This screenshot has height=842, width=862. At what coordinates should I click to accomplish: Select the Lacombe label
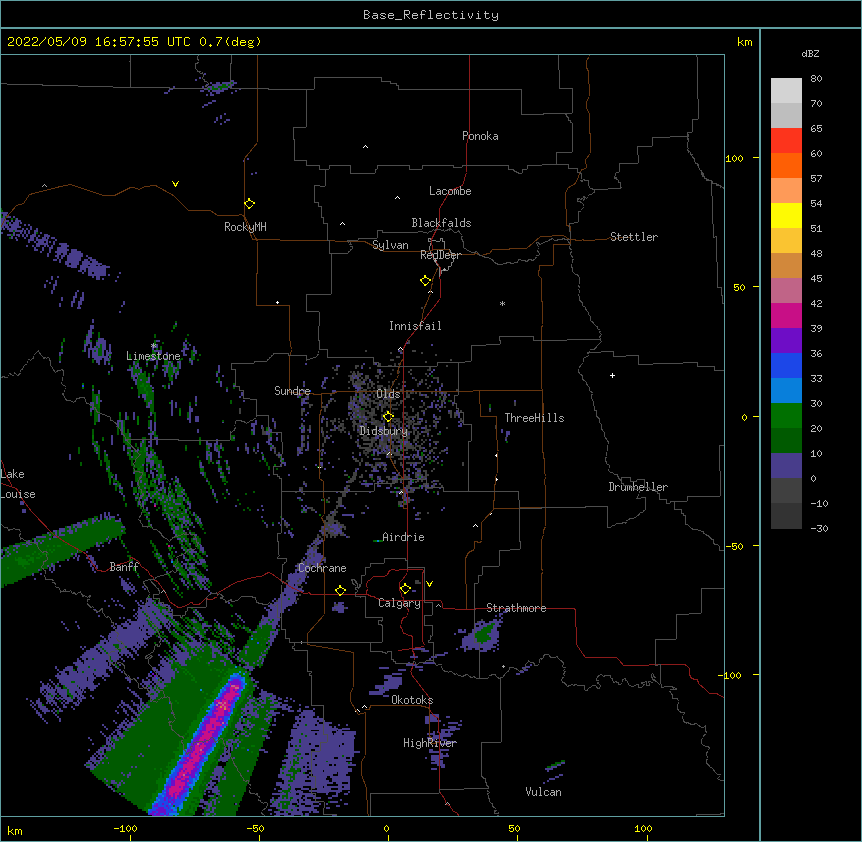pyautogui.click(x=450, y=191)
